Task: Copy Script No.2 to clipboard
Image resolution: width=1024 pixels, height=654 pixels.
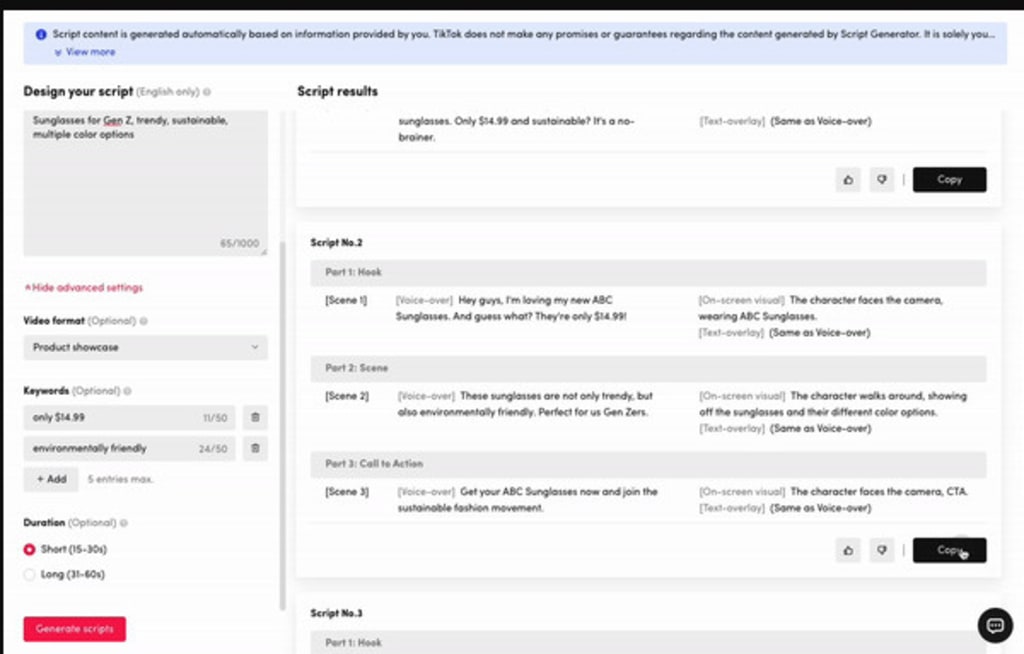Action: click(x=948, y=550)
